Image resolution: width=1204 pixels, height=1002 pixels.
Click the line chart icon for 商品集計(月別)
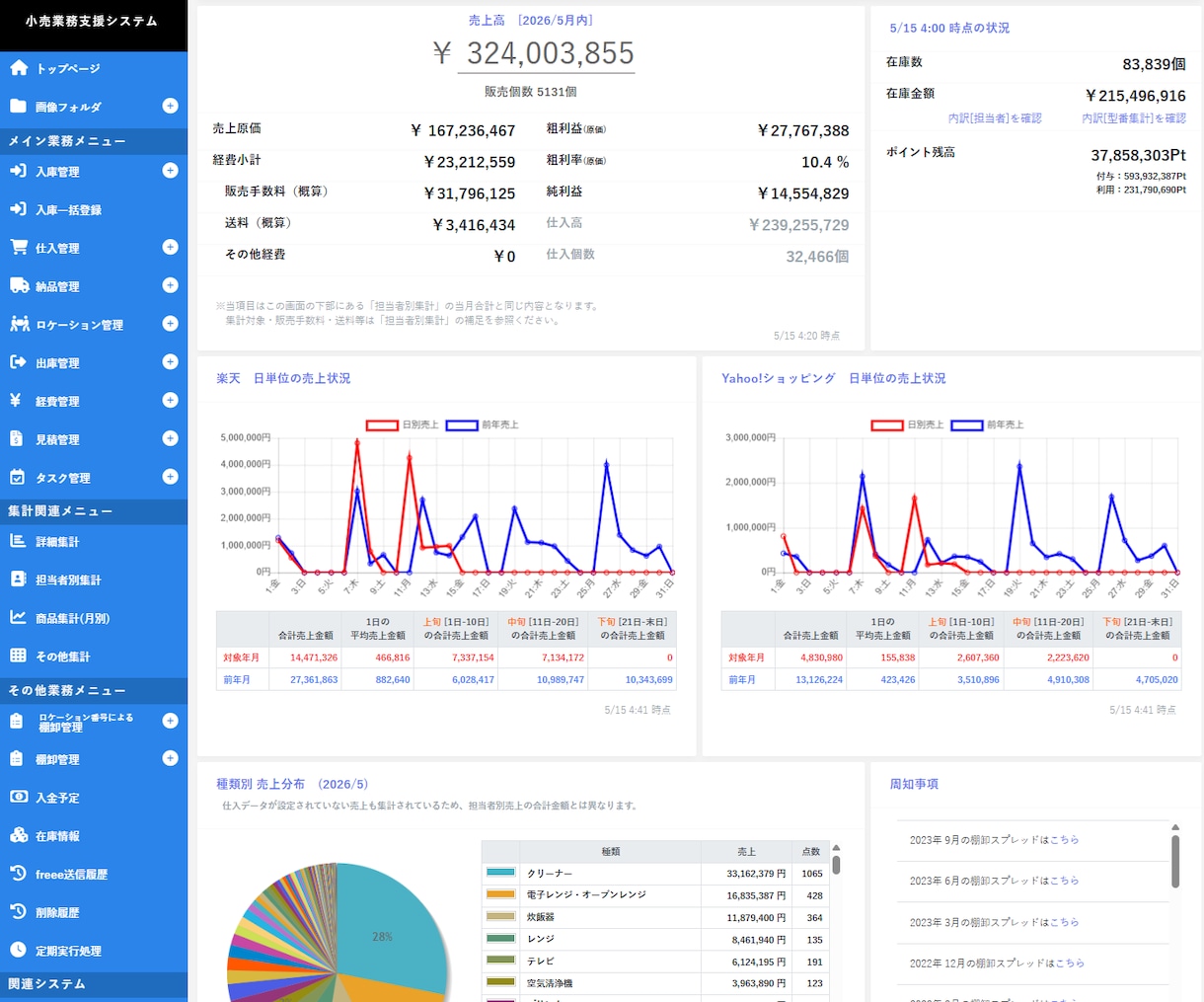[18, 618]
